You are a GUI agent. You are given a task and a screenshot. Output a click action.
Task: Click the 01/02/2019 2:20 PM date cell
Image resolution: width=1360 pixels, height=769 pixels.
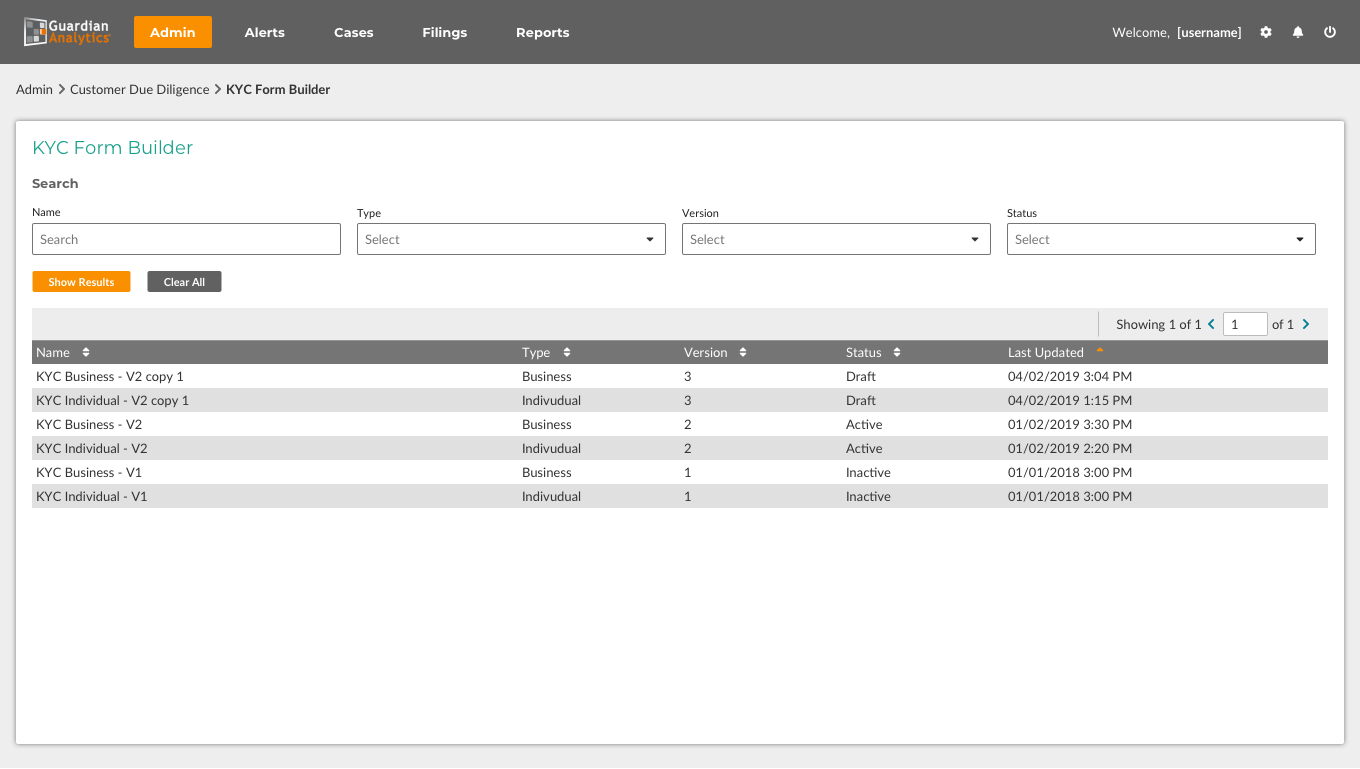coord(1070,448)
